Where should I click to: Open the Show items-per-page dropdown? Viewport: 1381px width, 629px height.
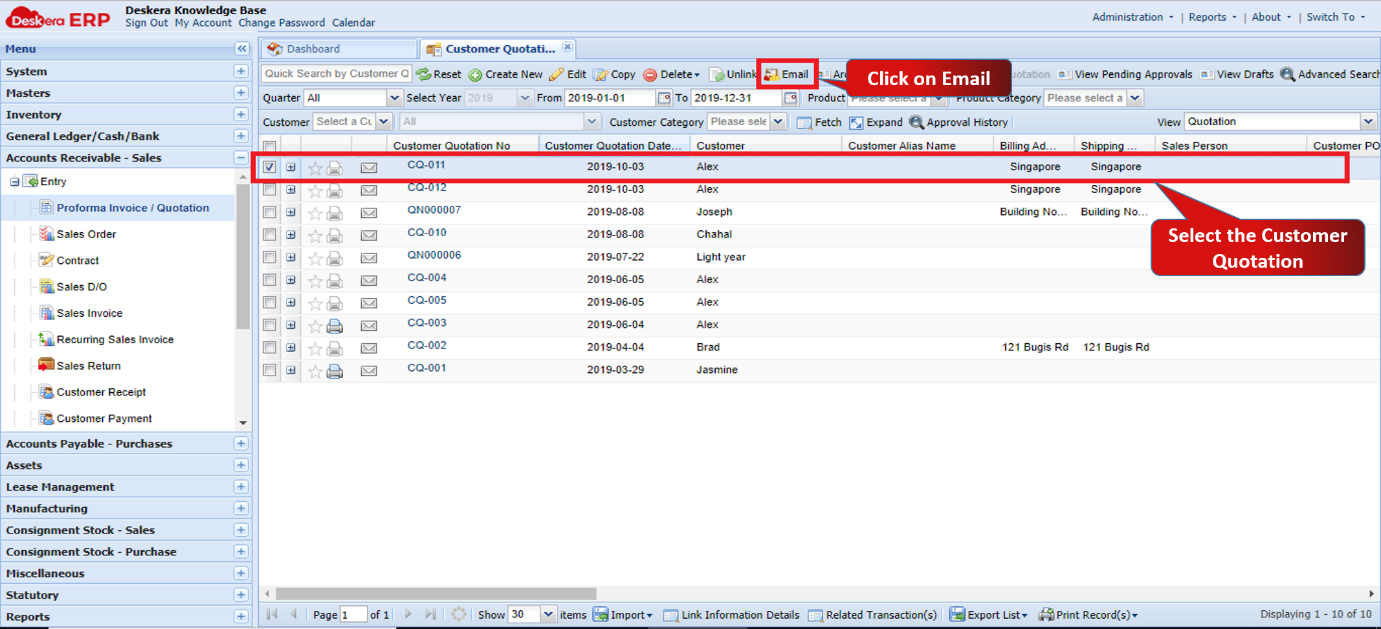(x=548, y=615)
